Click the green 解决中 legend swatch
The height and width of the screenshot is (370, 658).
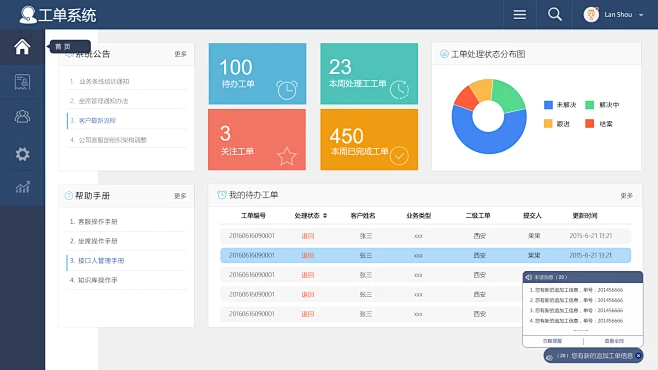click(x=590, y=105)
